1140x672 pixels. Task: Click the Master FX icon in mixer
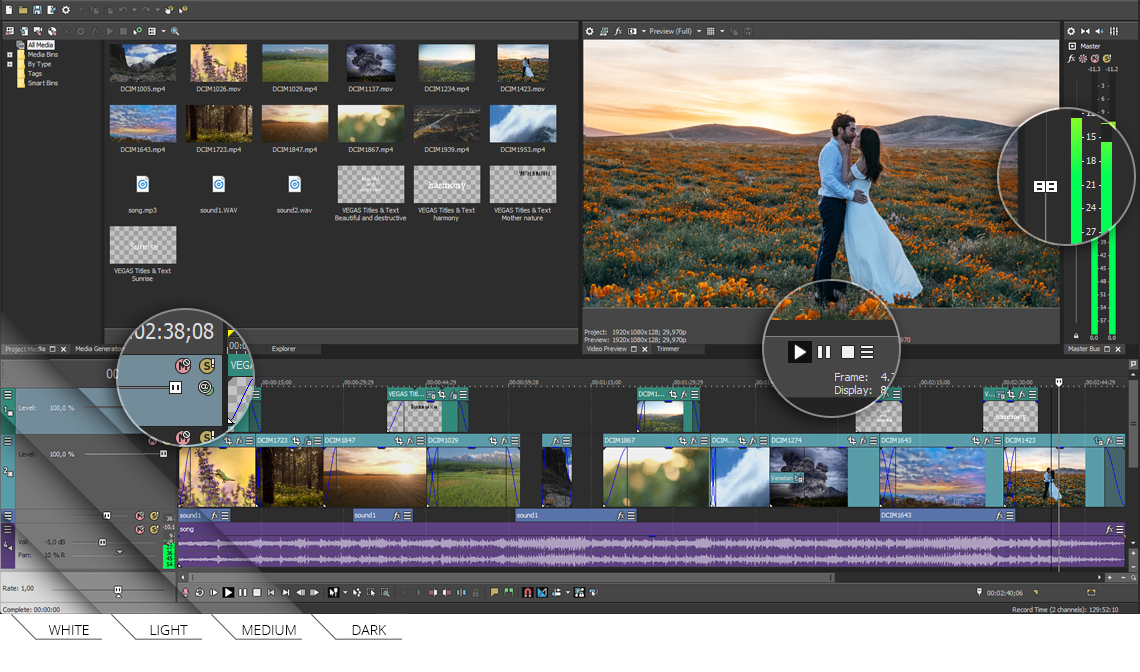click(1071, 59)
